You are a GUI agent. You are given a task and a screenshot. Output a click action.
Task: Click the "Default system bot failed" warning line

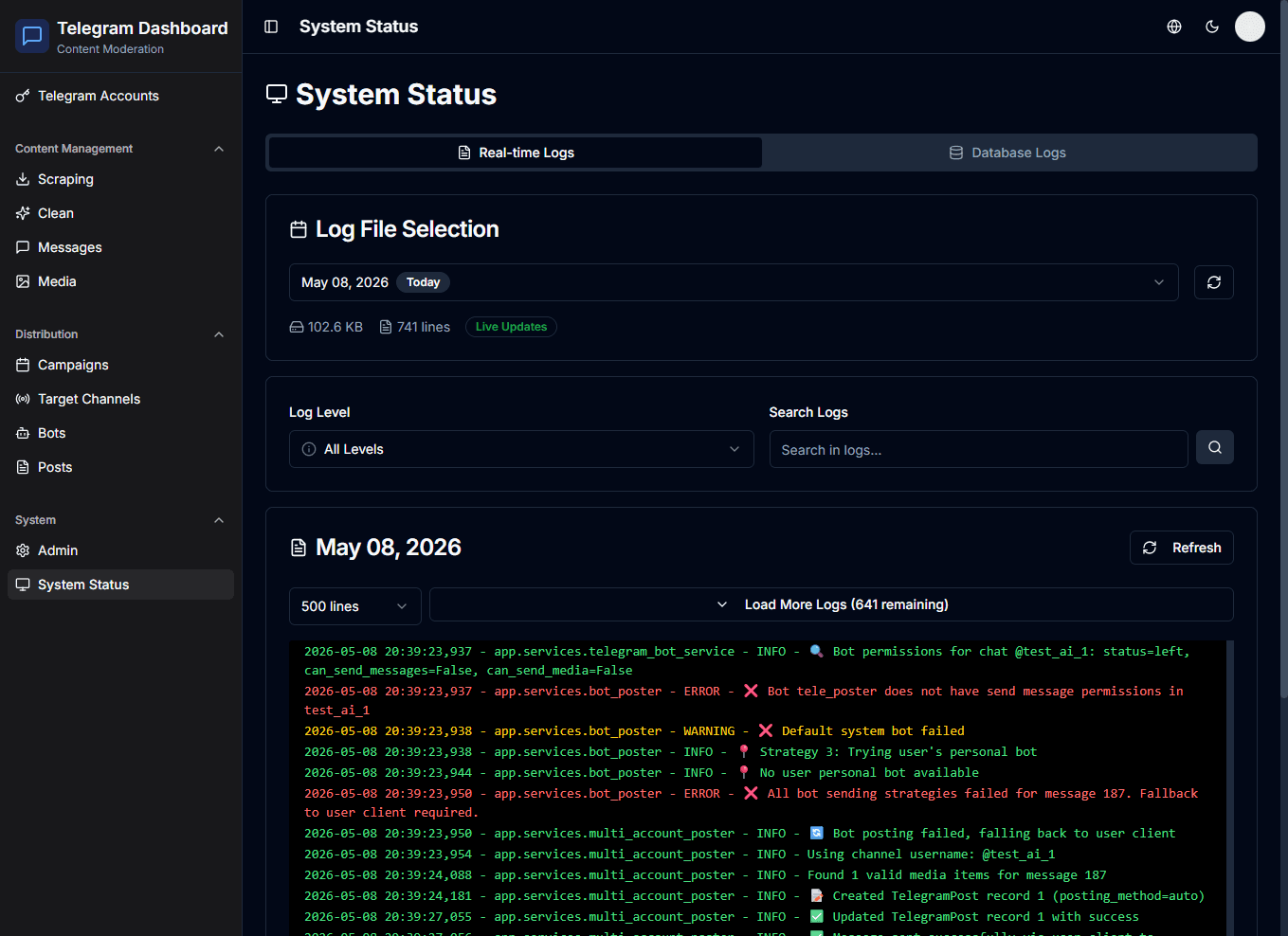point(634,731)
